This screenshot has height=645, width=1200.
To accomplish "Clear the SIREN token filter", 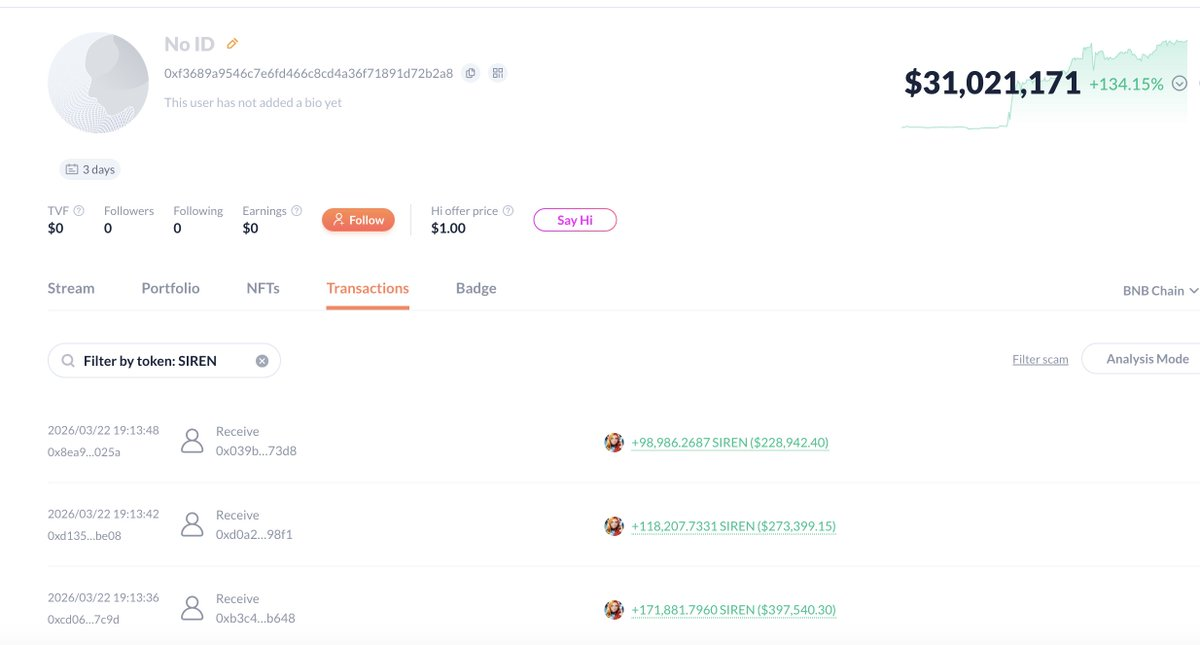I will (x=262, y=361).
